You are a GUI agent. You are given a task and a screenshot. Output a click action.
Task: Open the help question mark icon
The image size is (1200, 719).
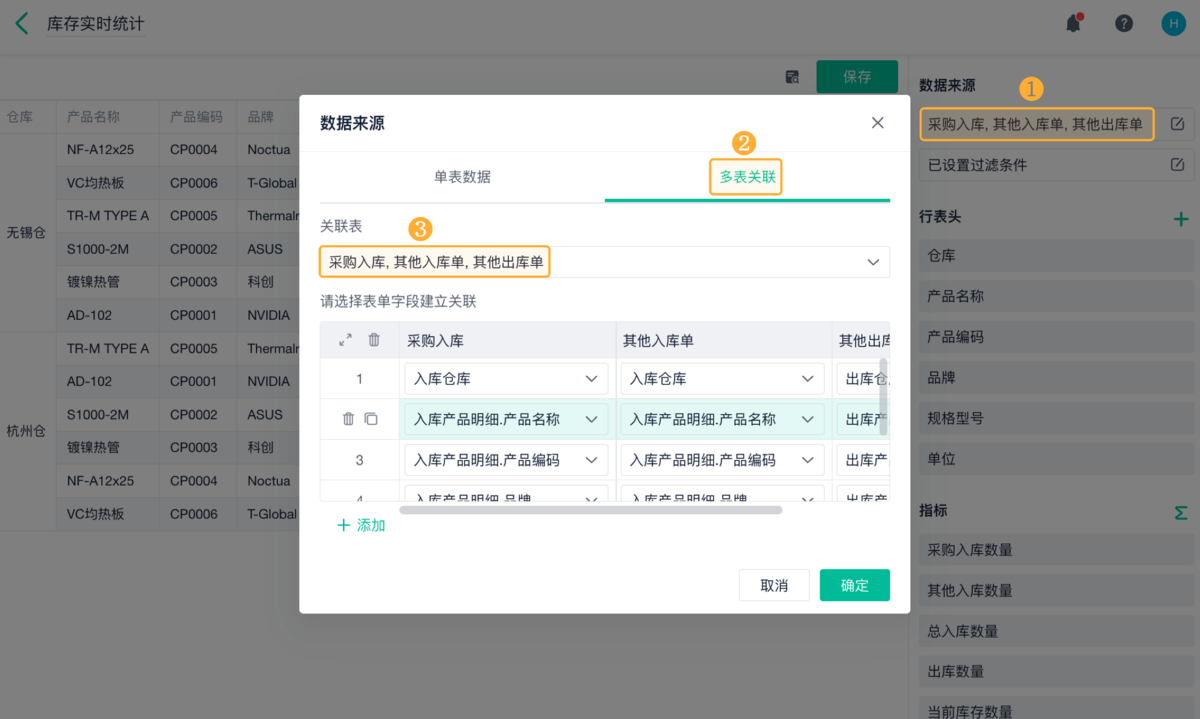tap(1124, 23)
